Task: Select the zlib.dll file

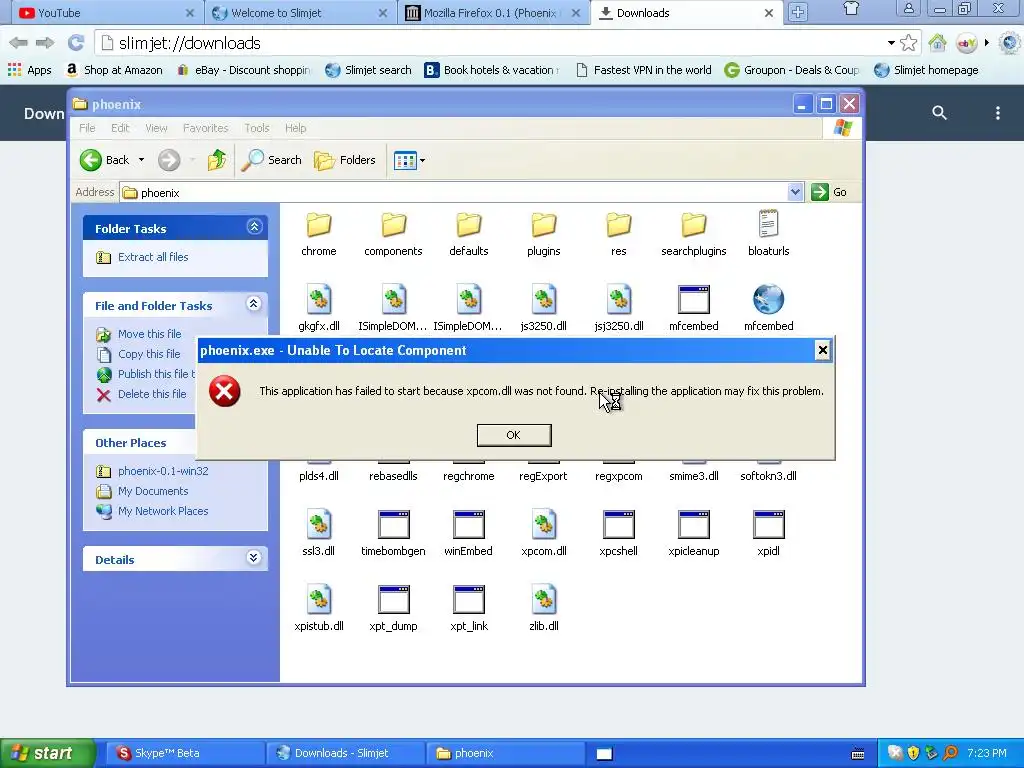Action: click(x=543, y=609)
